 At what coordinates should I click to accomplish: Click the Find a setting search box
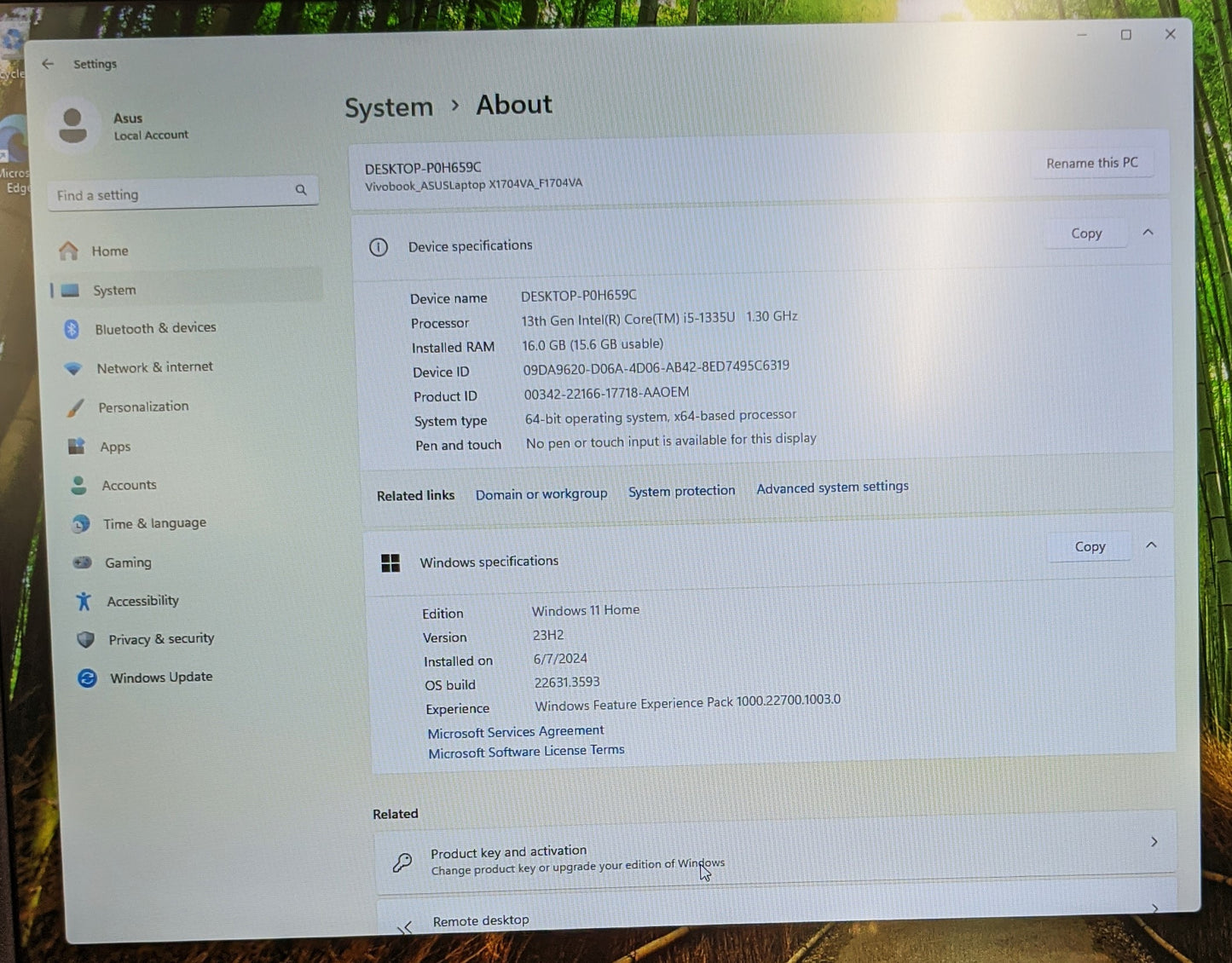pos(171,194)
